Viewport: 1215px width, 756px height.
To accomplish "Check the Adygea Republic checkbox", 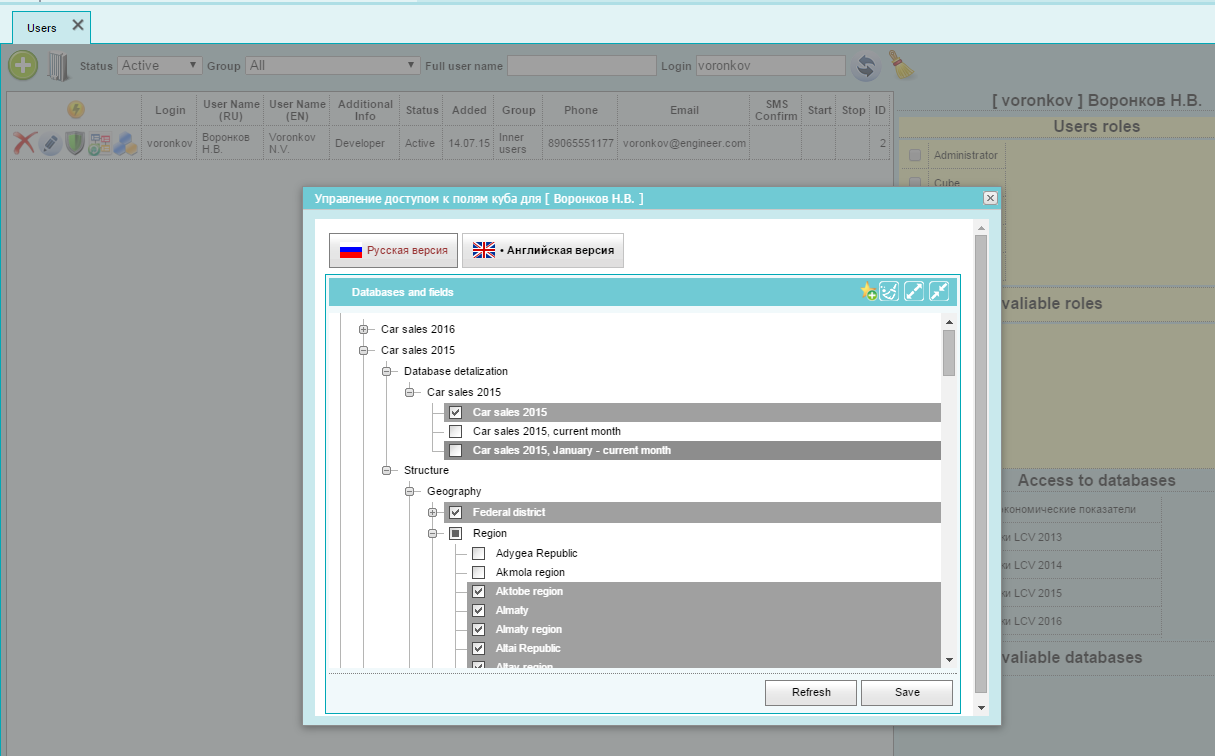I will coord(478,553).
